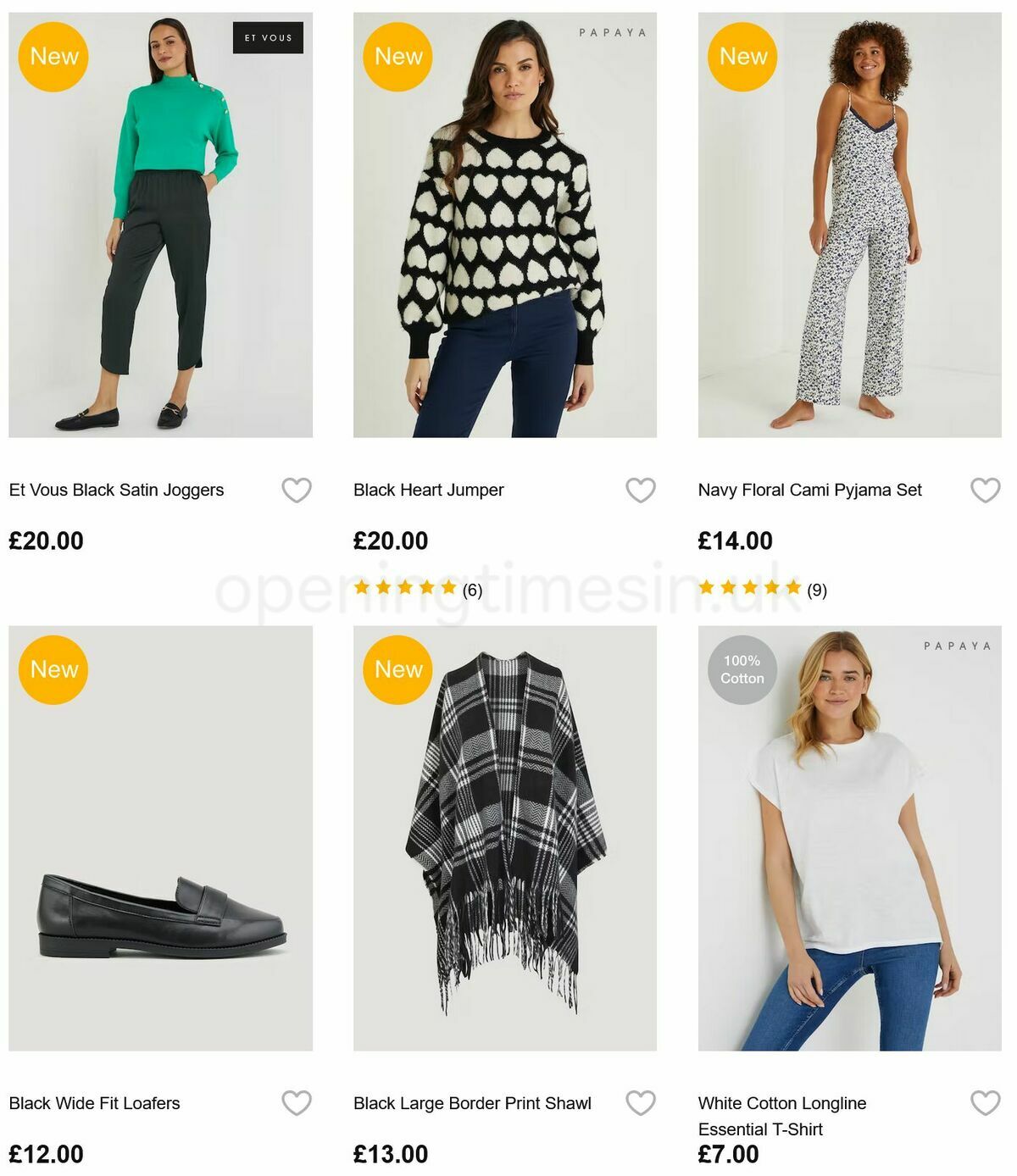Click the heart icon for White Cotton T-Shirt
The image size is (1017, 1176).
(984, 1102)
